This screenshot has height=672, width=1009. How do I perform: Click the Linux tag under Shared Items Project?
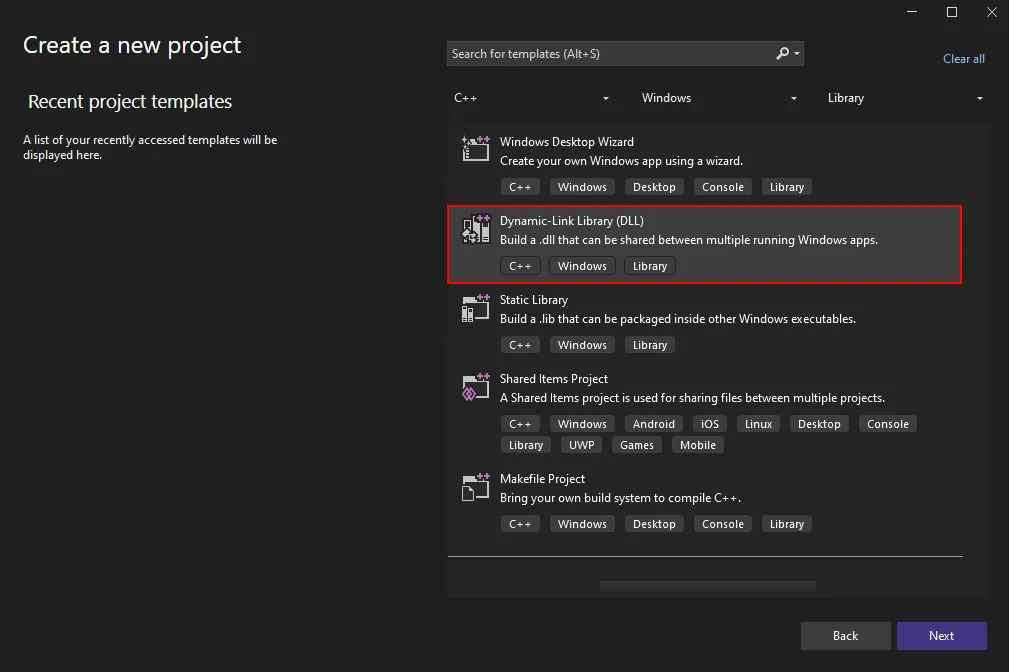click(x=758, y=424)
